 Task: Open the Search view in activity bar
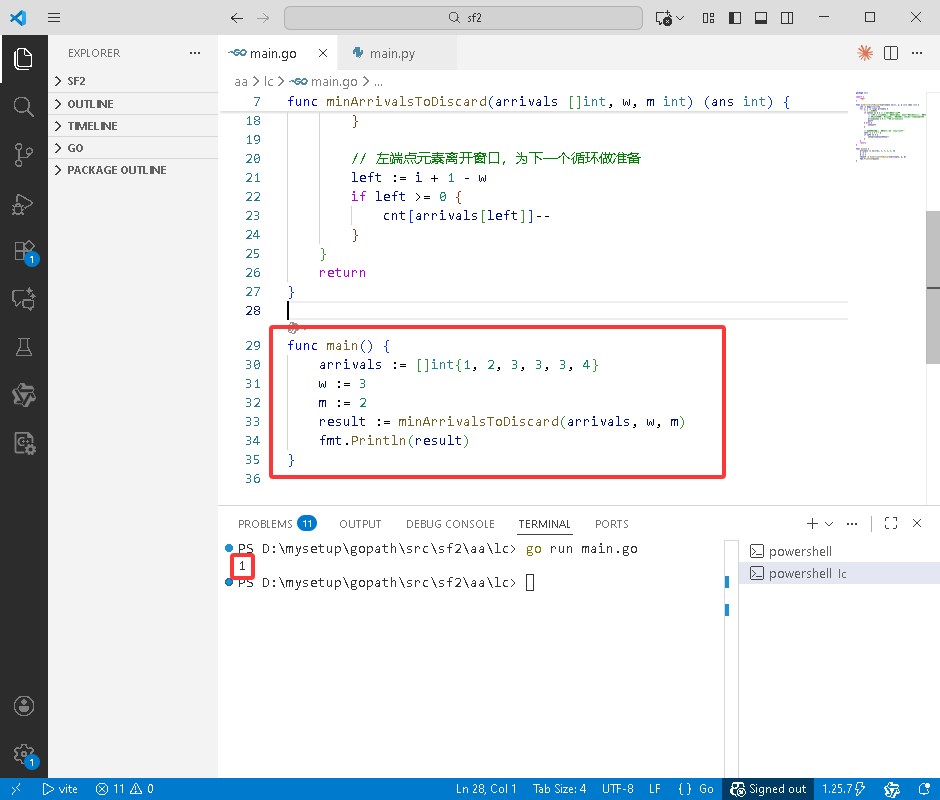tap(23, 107)
